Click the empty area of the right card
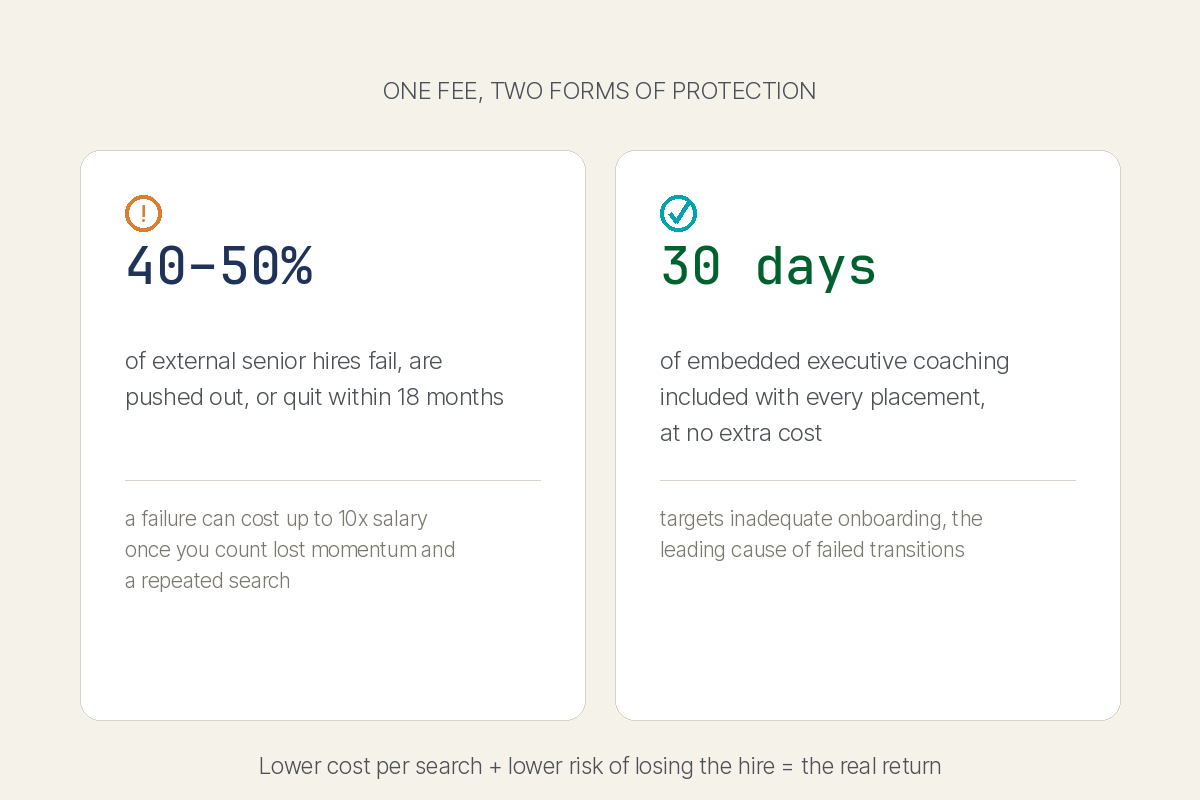 coord(868,640)
